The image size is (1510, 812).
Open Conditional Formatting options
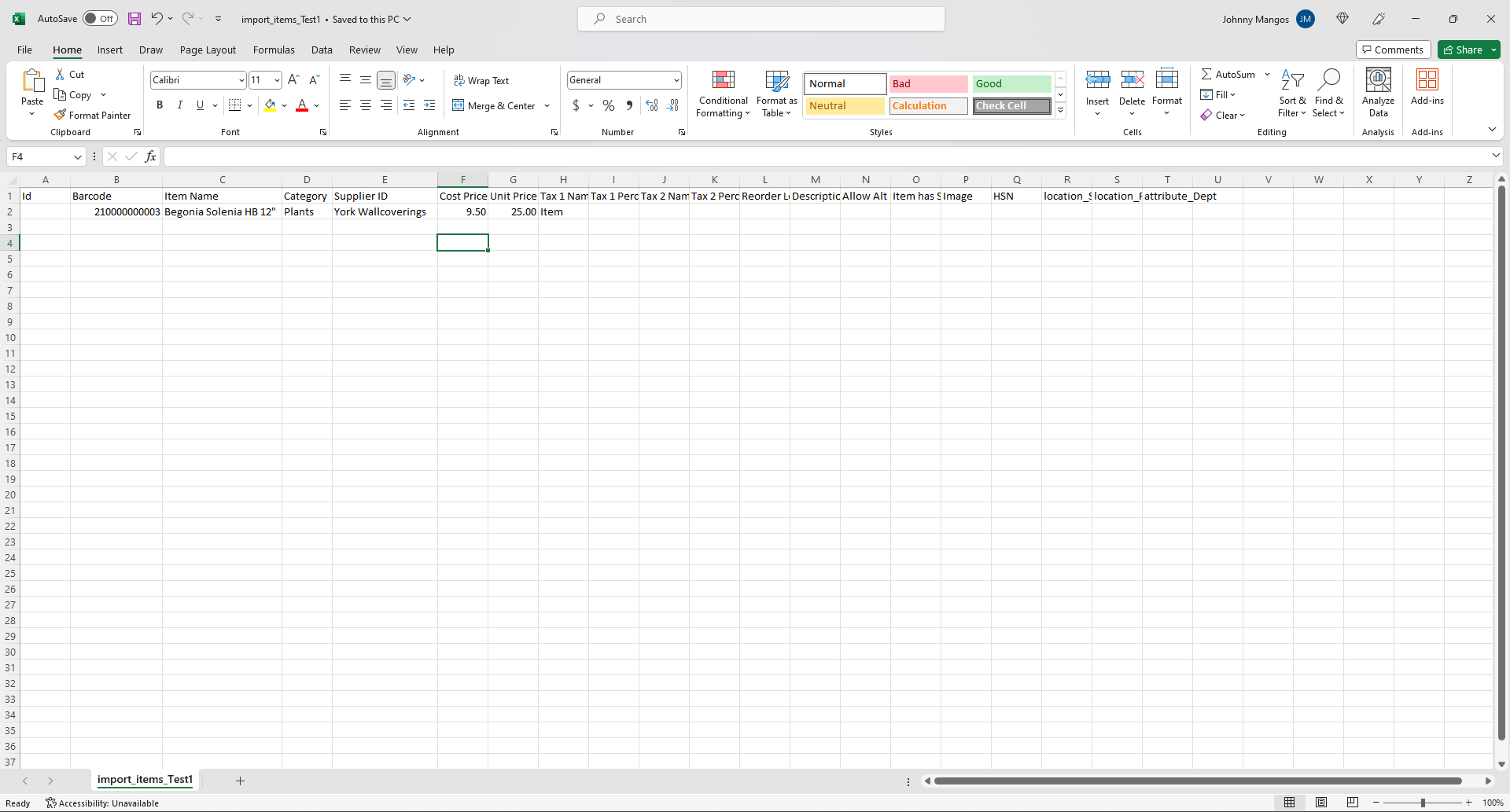pyautogui.click(x=723, y=94)
